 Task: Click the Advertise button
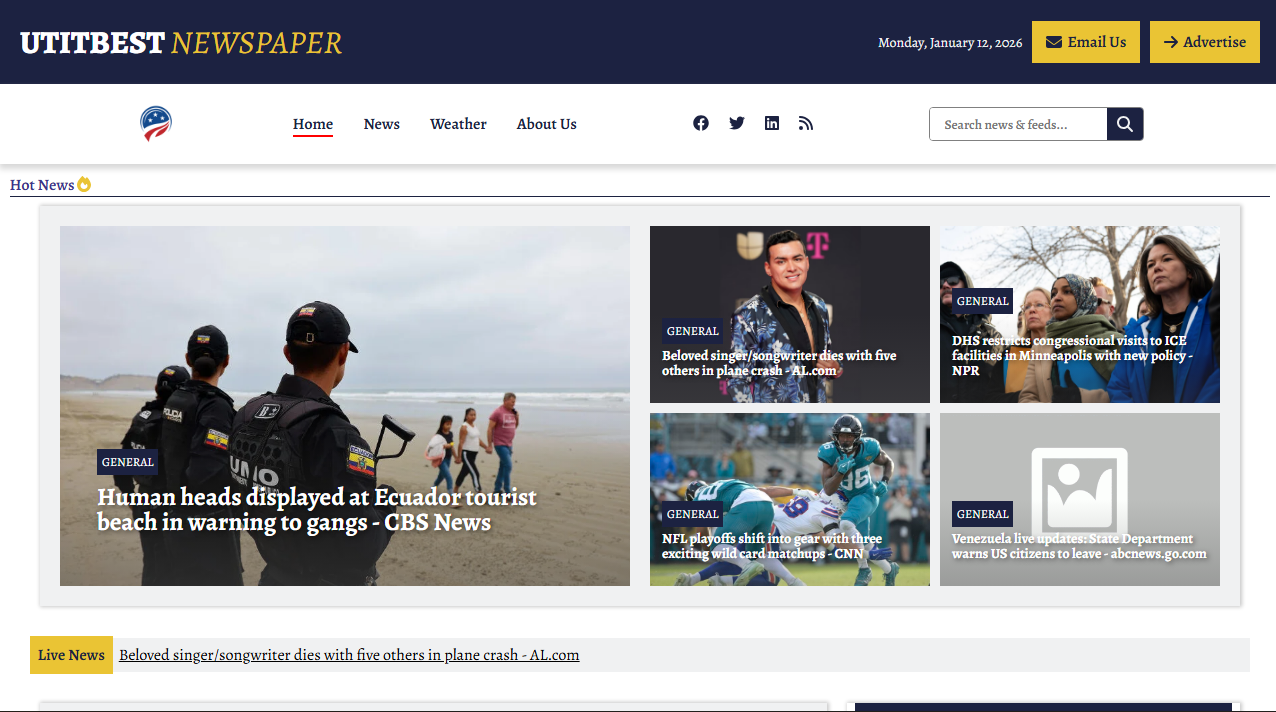tap(1205, 42)
